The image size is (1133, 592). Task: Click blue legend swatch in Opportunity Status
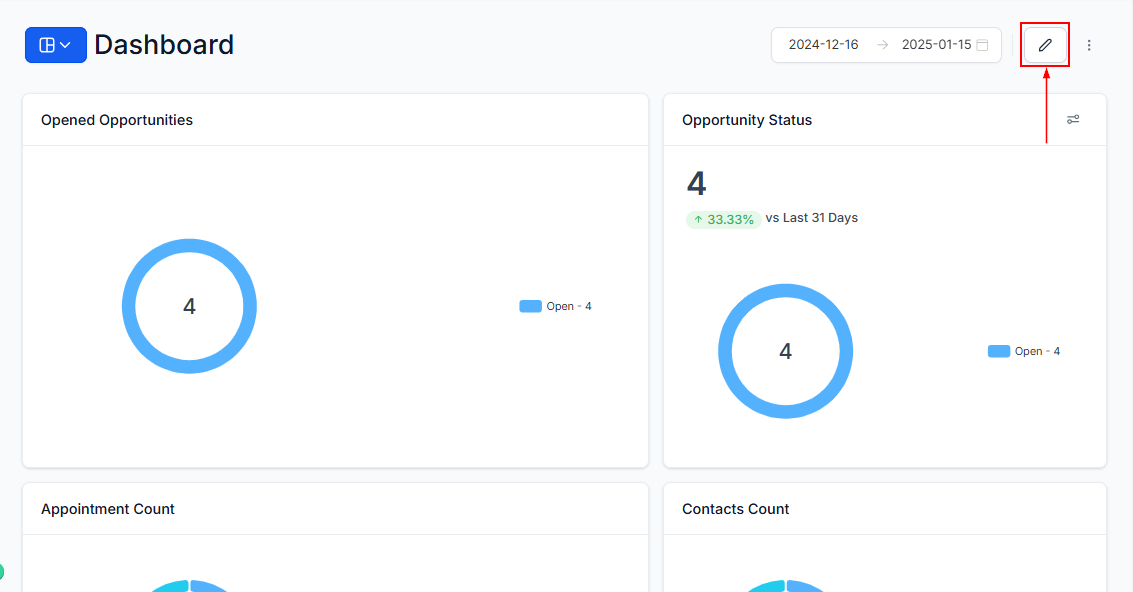point(998,351)
